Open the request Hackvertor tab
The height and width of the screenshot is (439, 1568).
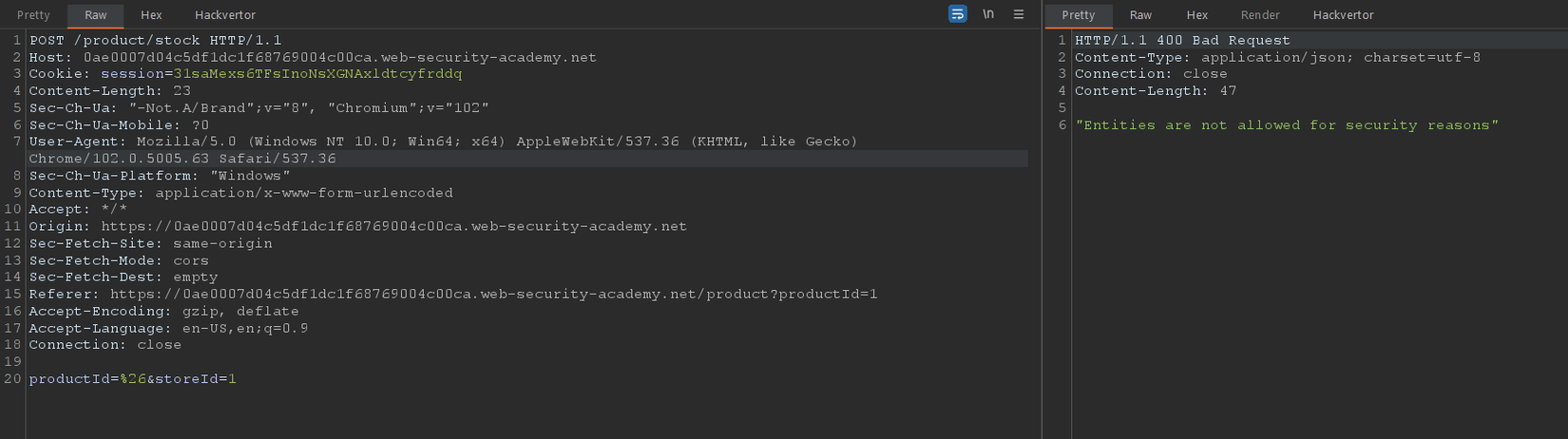pyautogui.click(x=225, y=15)
